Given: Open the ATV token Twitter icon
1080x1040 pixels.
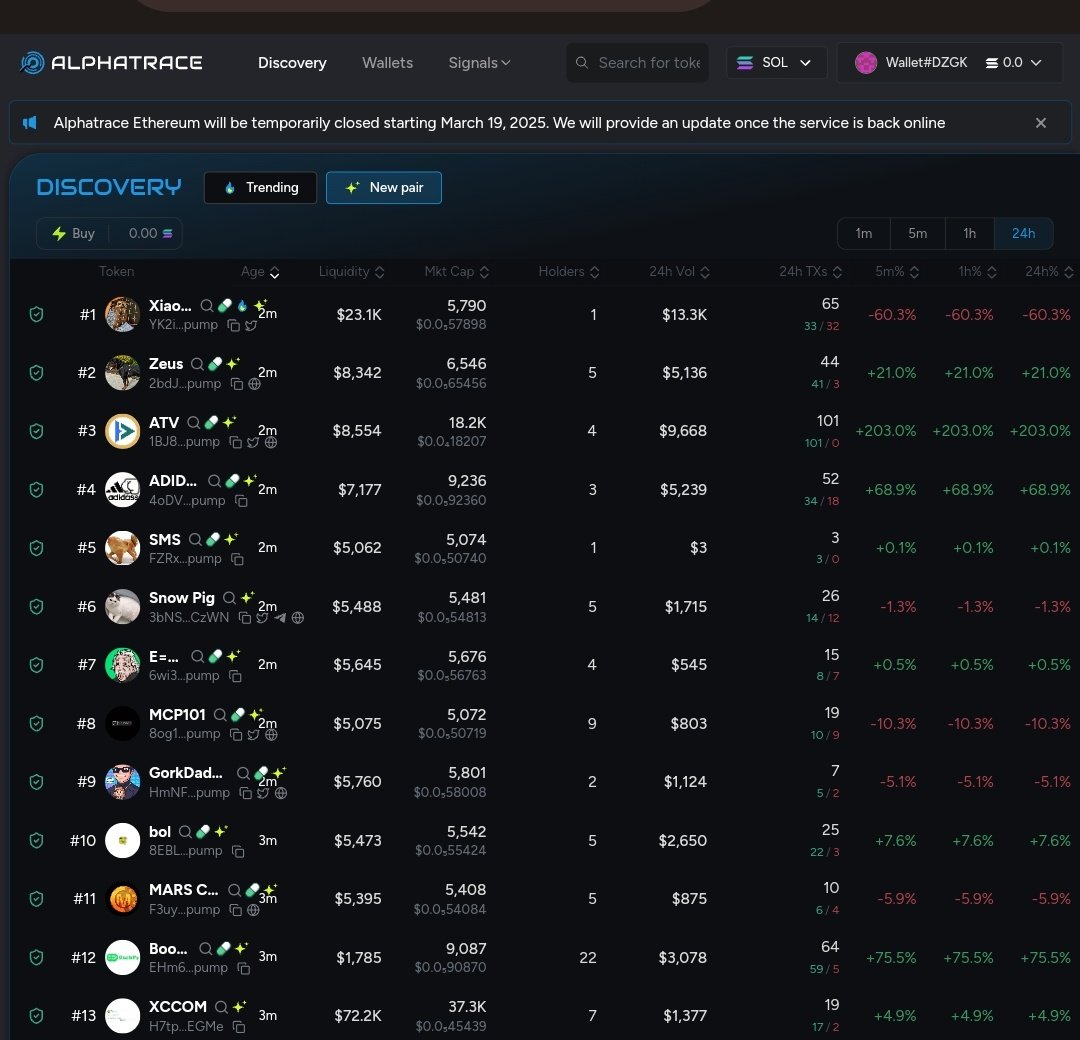Looking at the screenshot, I should click(x=253, y=442).
